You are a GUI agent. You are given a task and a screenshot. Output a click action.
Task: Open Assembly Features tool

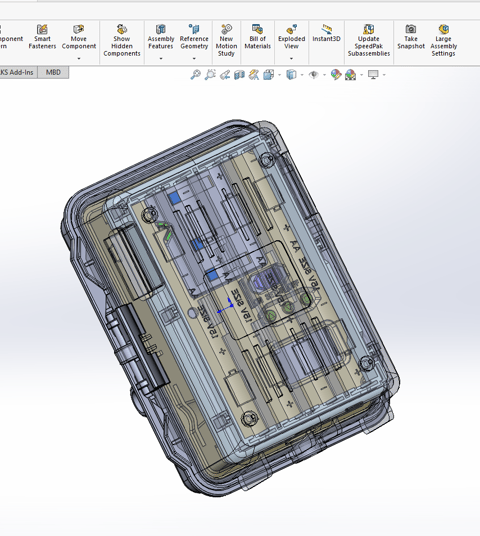[161, 37]
